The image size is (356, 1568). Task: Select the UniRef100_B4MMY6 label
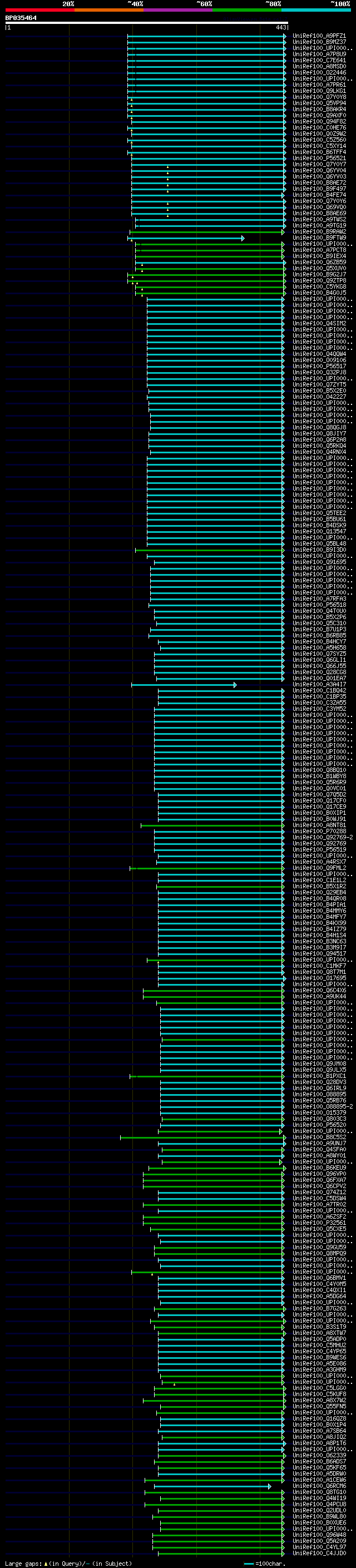(x=319, y=911)
